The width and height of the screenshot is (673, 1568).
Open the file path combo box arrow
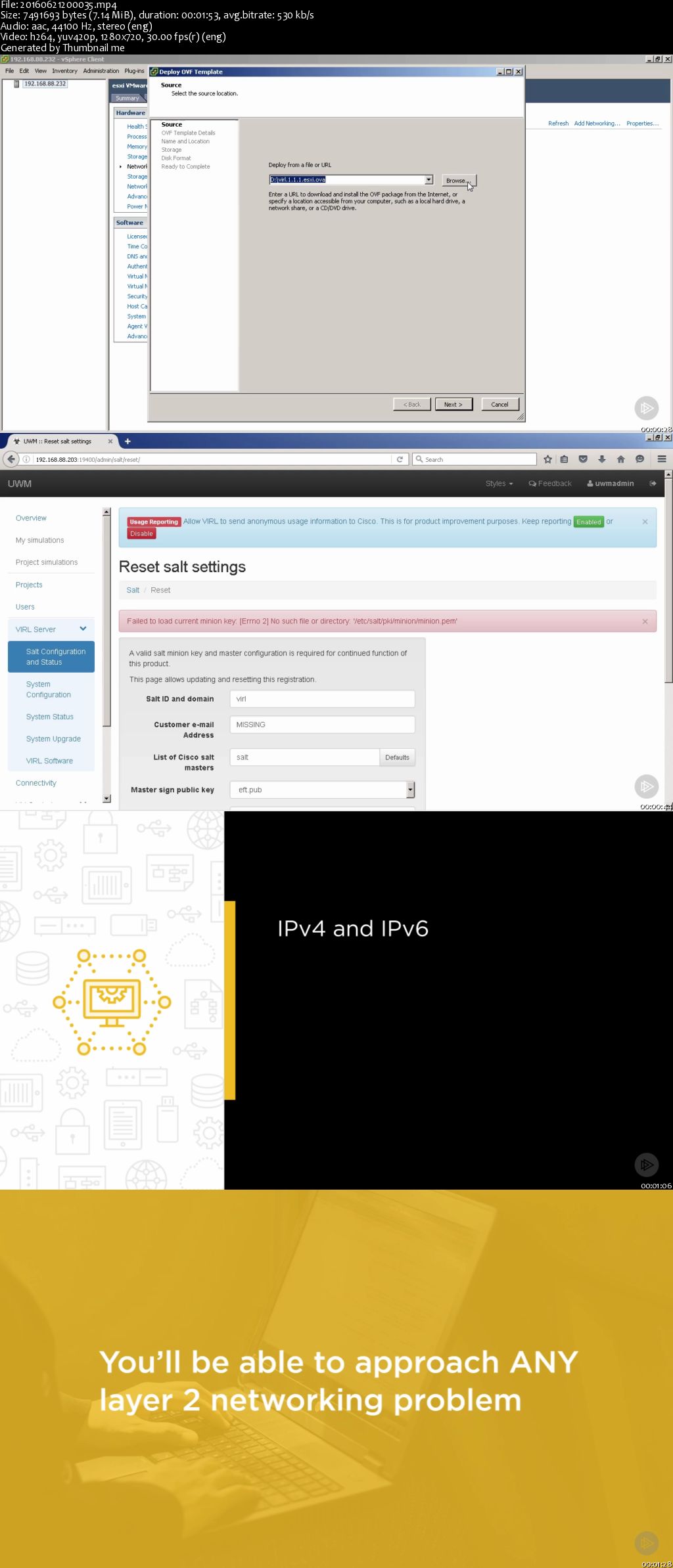(x=429, y=179)
